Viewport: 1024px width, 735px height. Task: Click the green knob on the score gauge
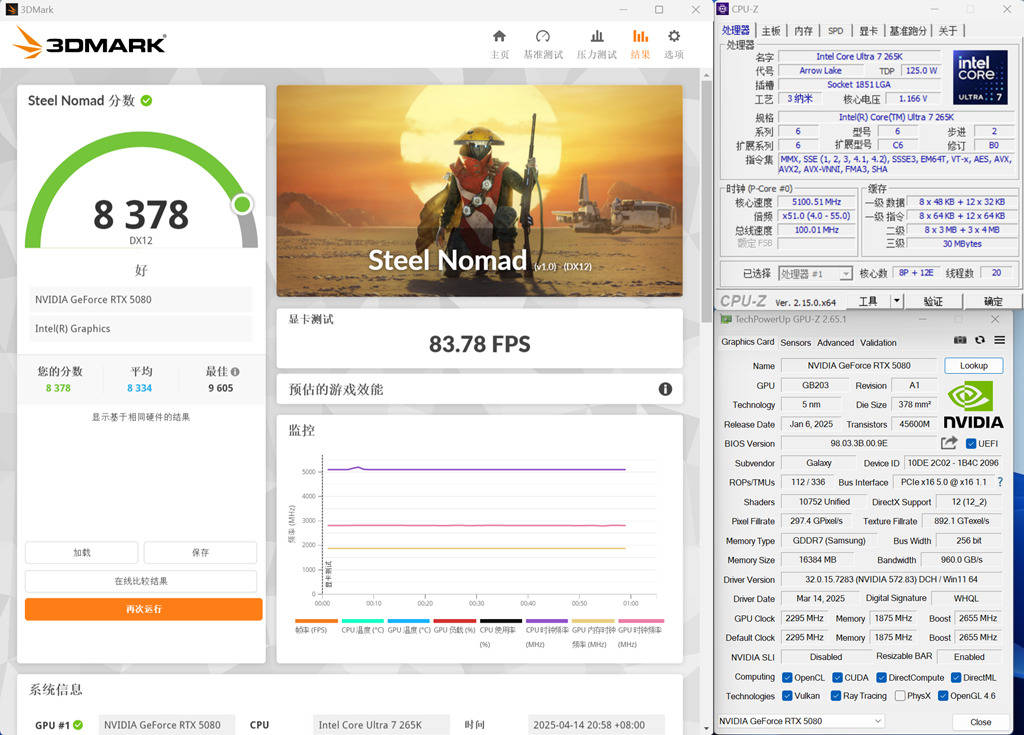[242, 204]
